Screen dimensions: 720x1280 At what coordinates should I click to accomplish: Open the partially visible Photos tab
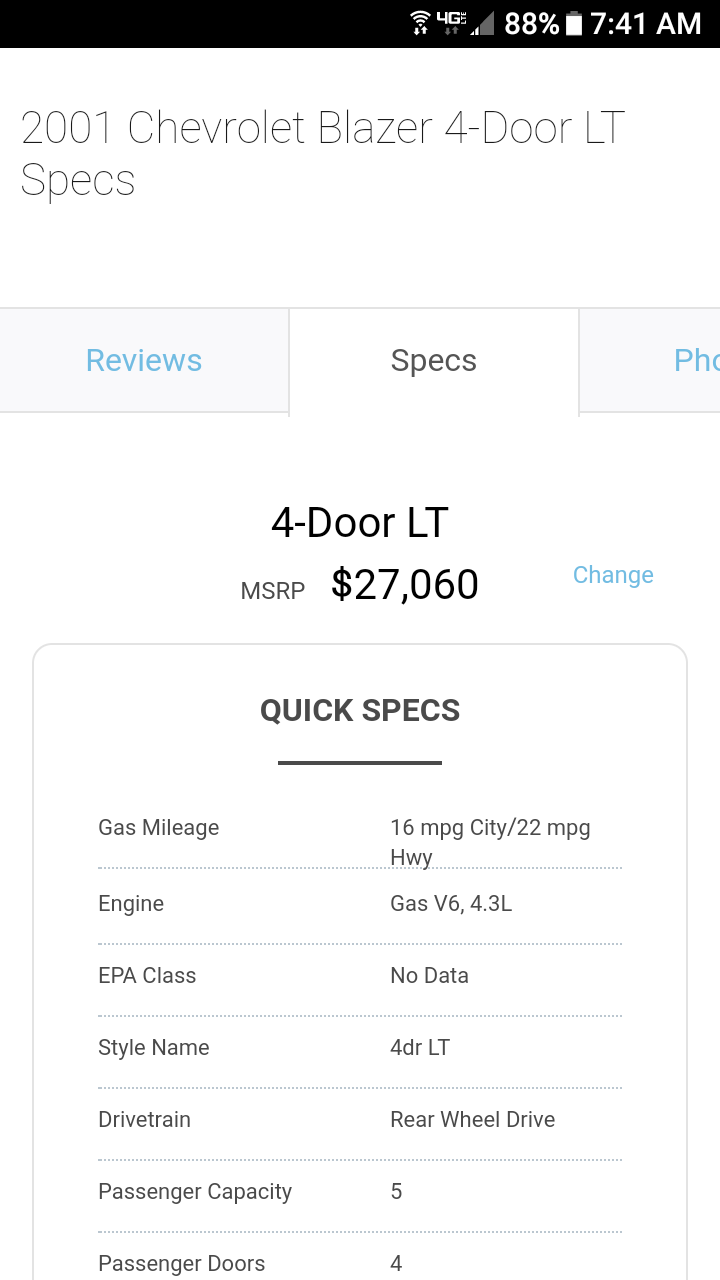pos(695,361)
